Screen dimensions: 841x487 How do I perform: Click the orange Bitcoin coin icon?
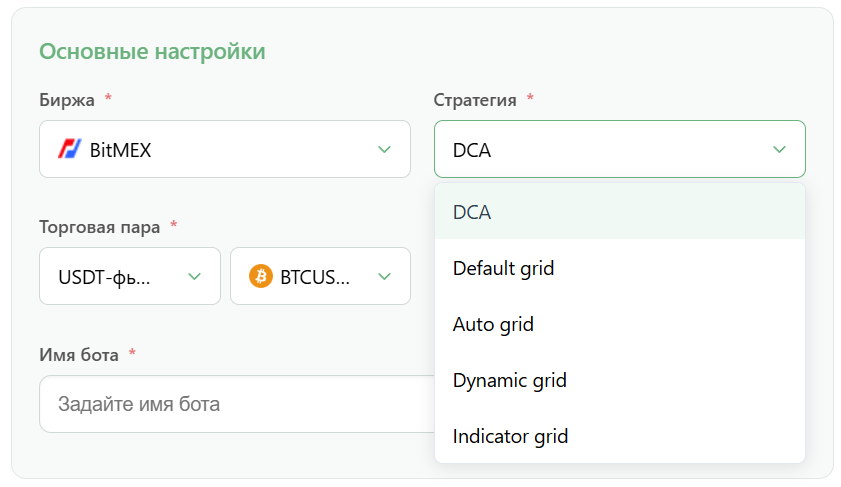[x=261, y=276]
